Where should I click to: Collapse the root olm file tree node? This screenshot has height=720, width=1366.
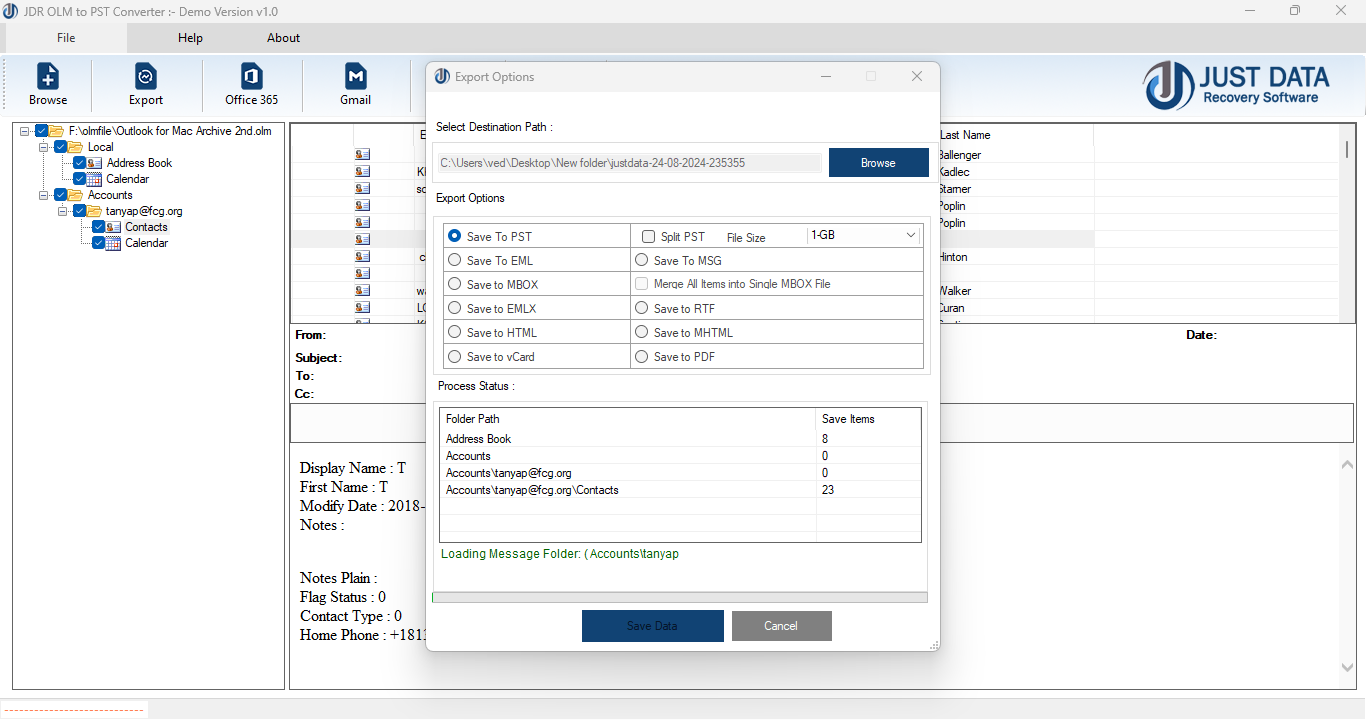25,131
